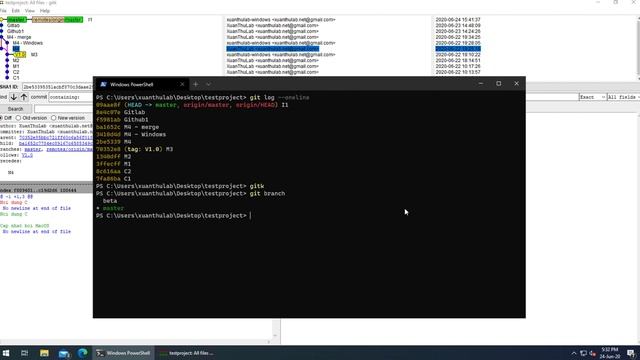Launch Microsoft Edge from the taskbar
Screen dimensions: 640x360
[x=82, y=353]
